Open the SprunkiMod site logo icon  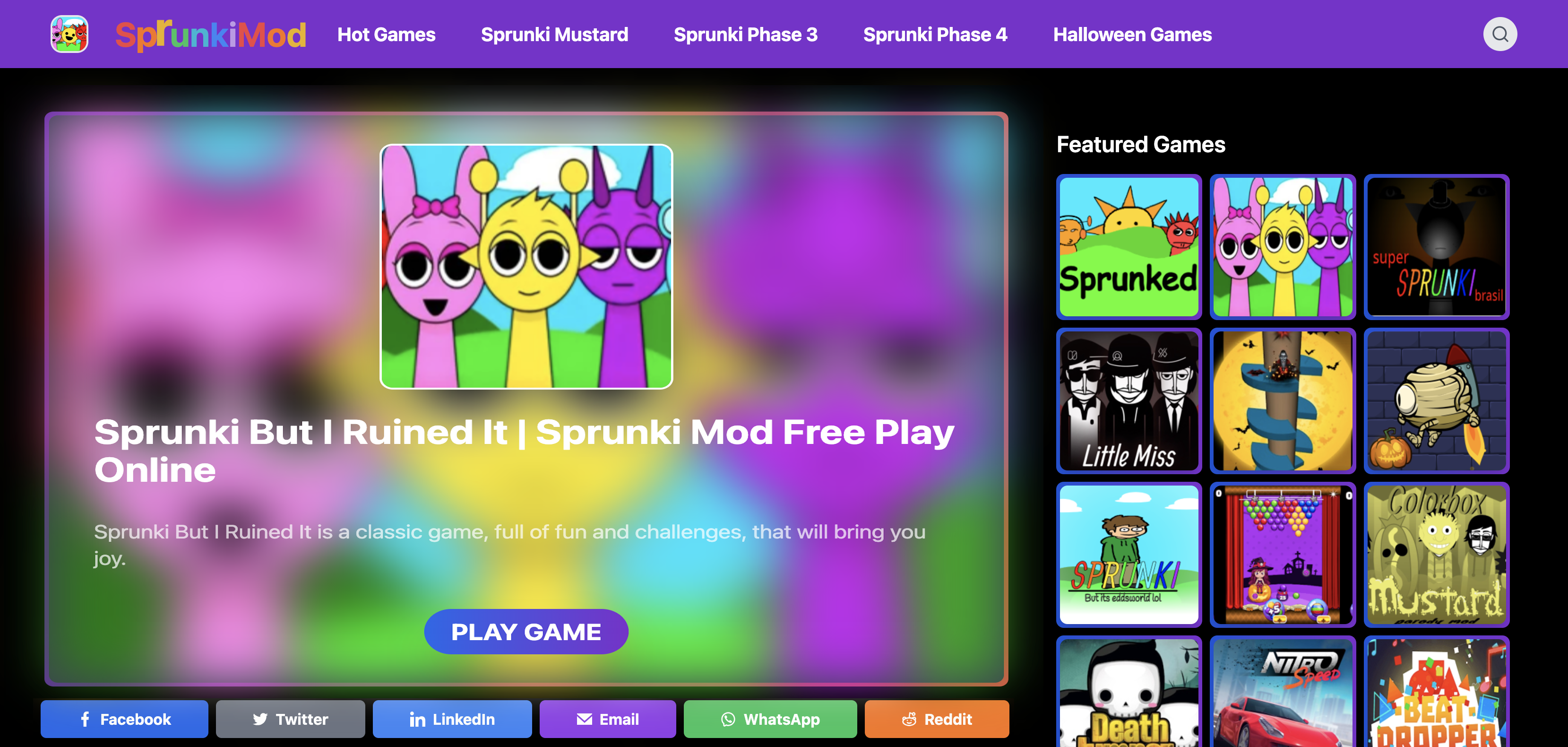coord(69,34)
